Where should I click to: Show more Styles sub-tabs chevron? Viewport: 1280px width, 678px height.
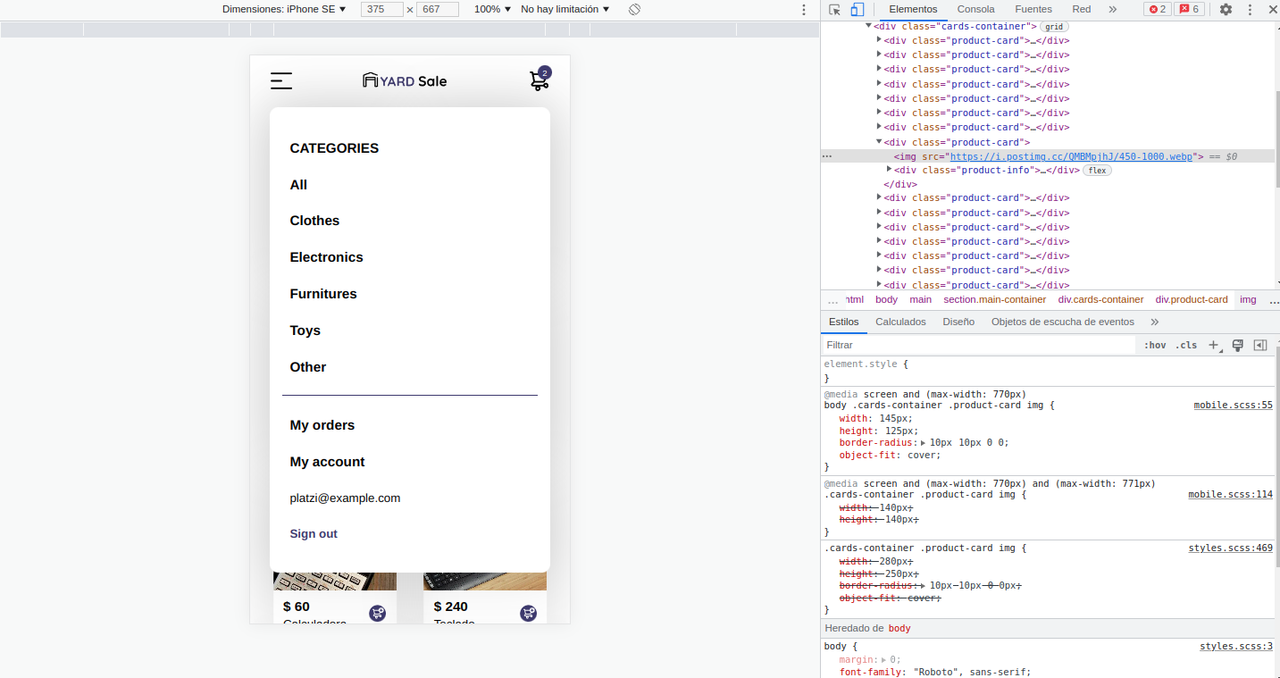click(x=1154, y=322)
